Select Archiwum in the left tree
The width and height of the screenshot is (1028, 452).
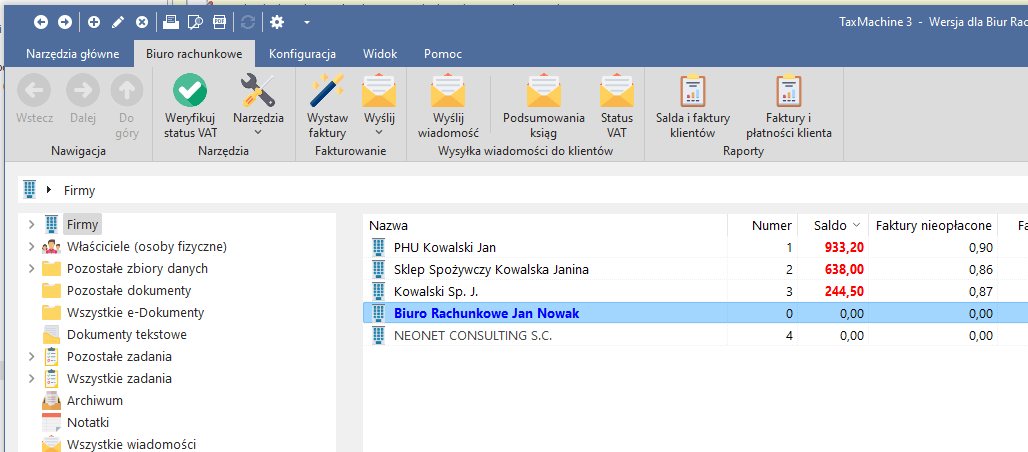94,401
